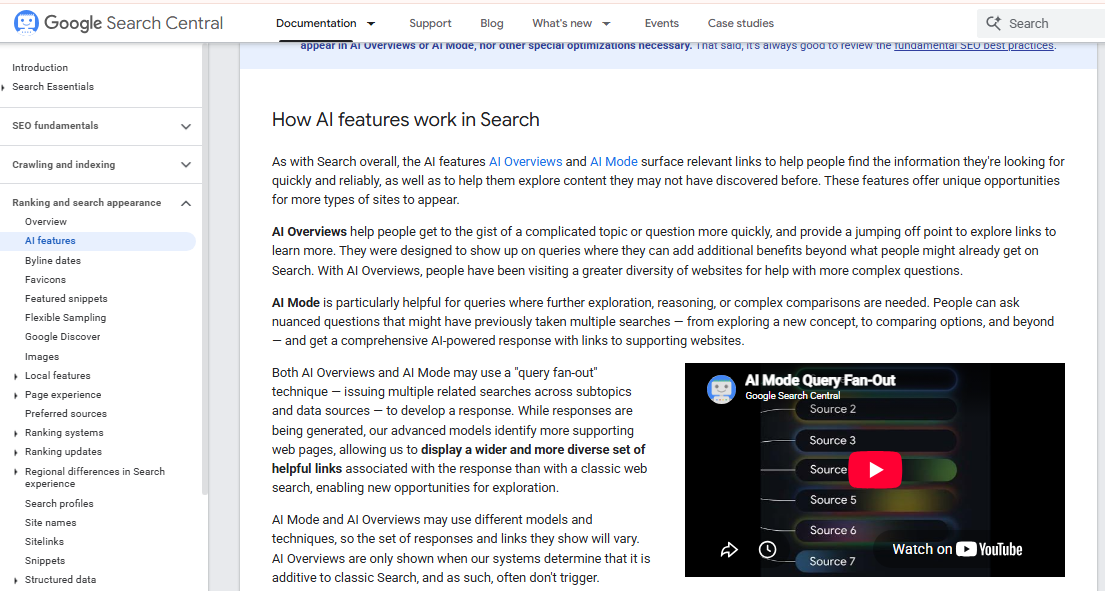This screenshot has width=1105, height=591.
Task: Expand the Crawling and indexing section
Action: [x=185, y=165]
